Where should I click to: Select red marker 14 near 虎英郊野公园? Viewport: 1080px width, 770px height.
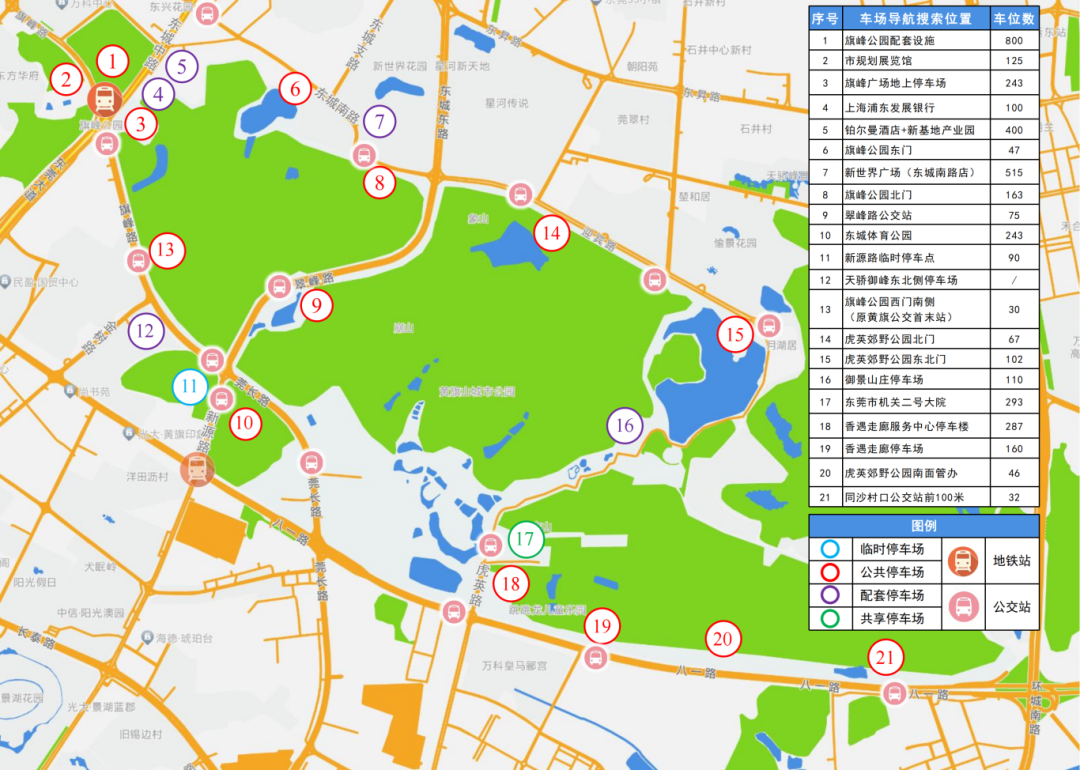[551, 234]
